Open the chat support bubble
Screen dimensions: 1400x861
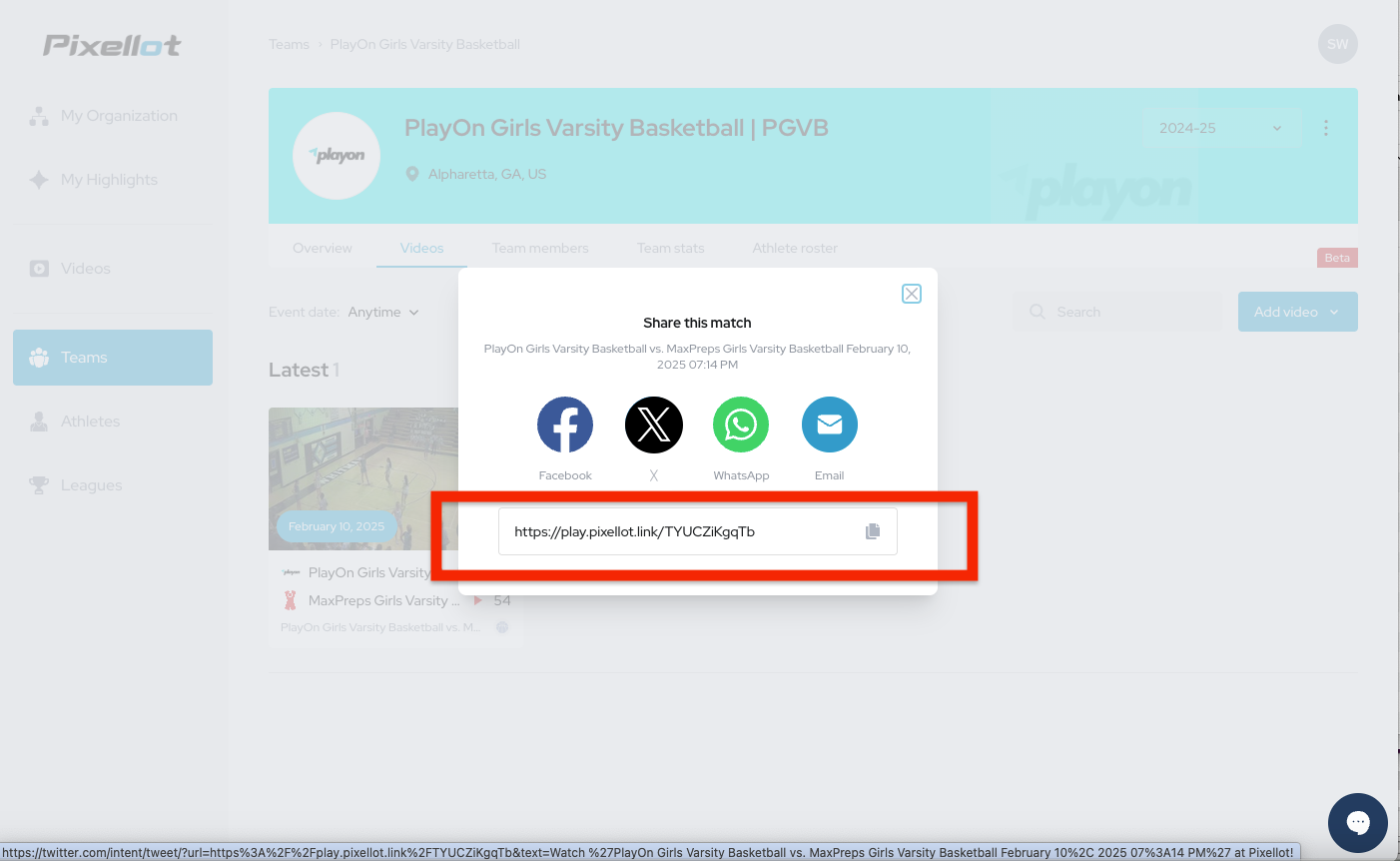coord(1358,823)
